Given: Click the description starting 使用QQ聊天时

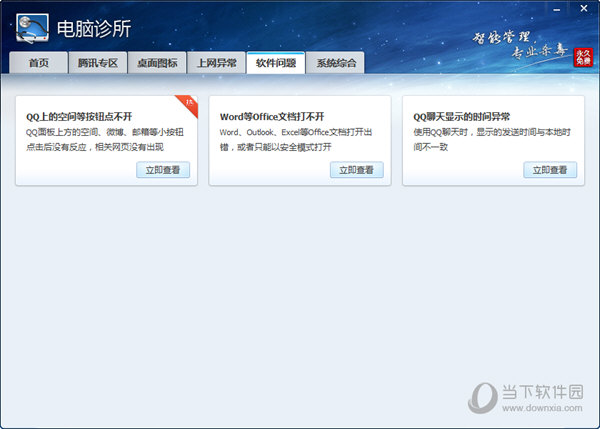Looking at the screenshot, I should coord(492,139).
